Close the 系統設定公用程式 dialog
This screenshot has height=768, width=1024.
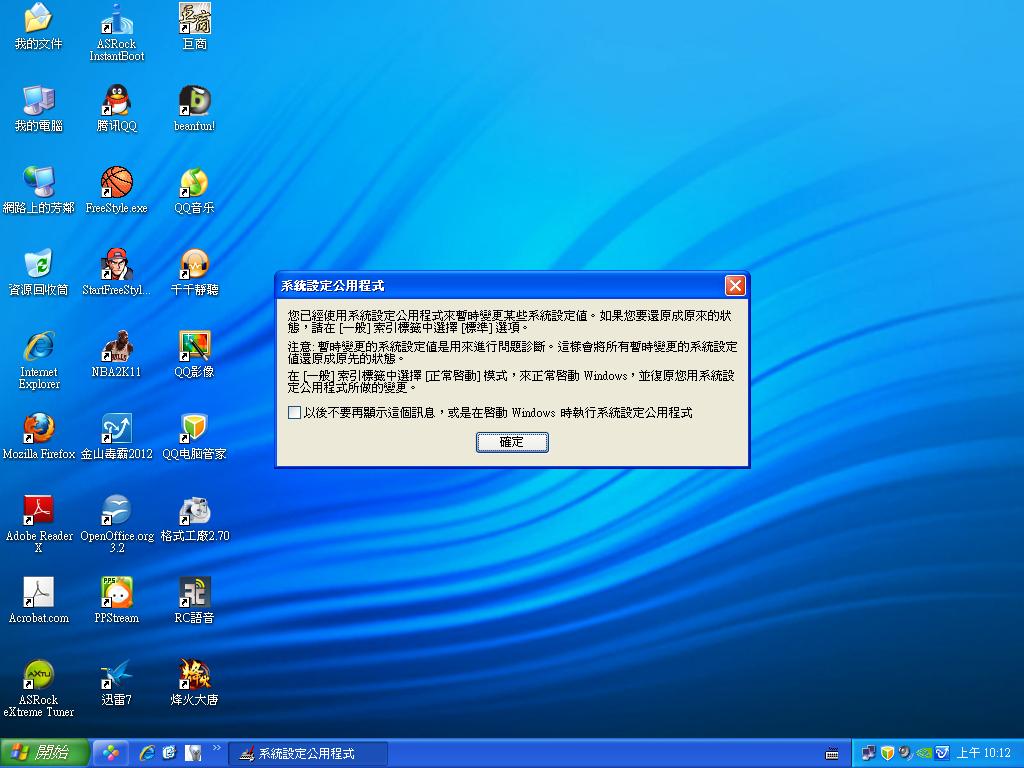click(x=735, y=285)
